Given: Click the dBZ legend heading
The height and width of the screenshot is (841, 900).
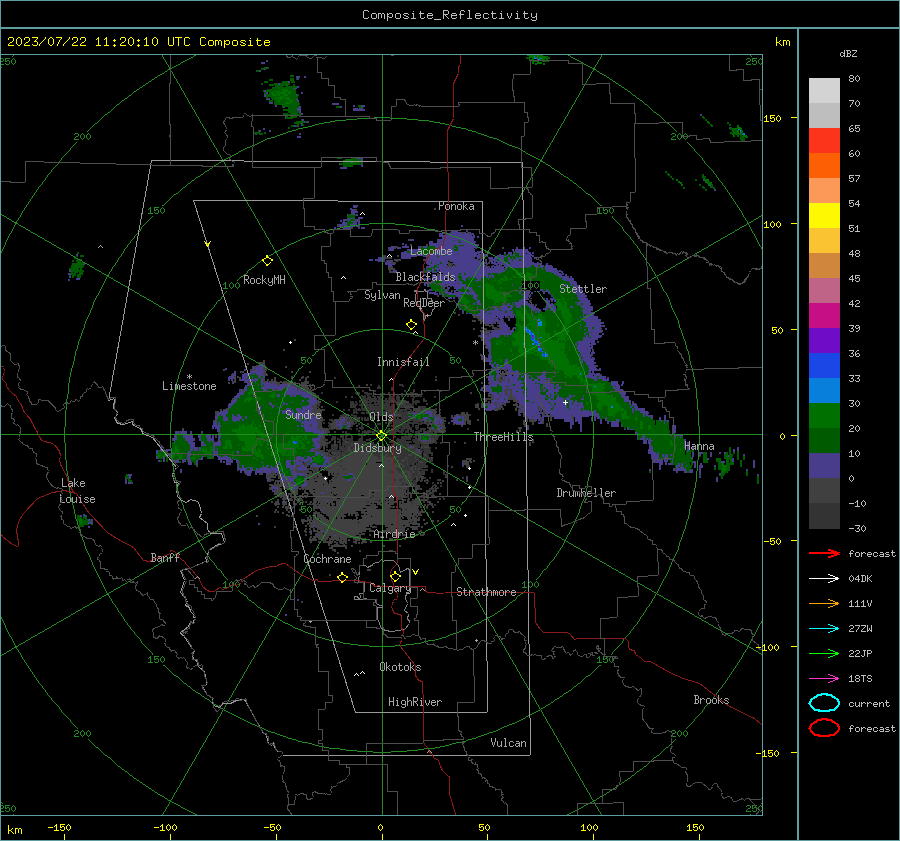Looking at the screenshot, I should [848, 53].
